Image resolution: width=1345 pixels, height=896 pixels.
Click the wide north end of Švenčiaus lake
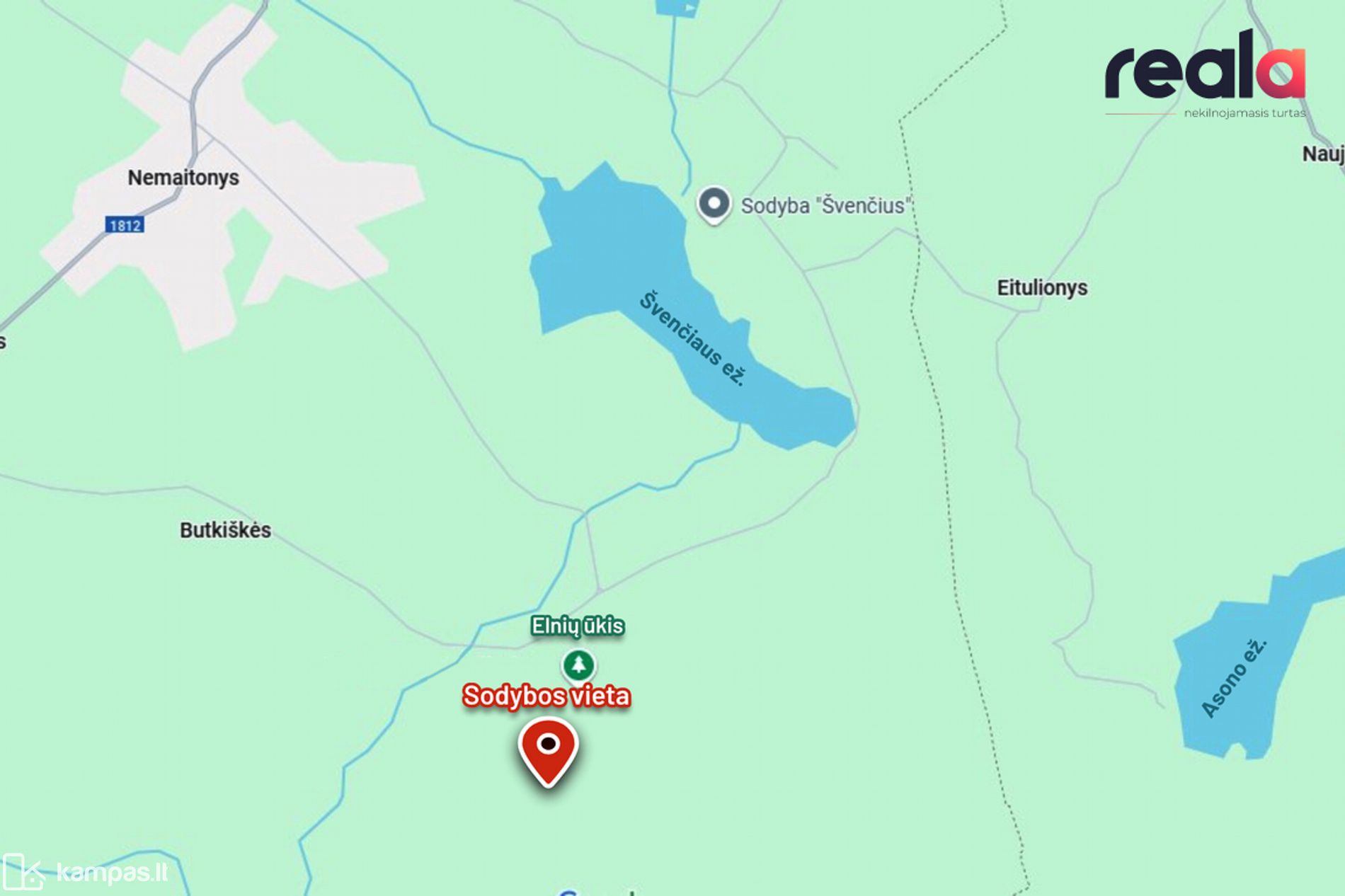tap(605, 251)
